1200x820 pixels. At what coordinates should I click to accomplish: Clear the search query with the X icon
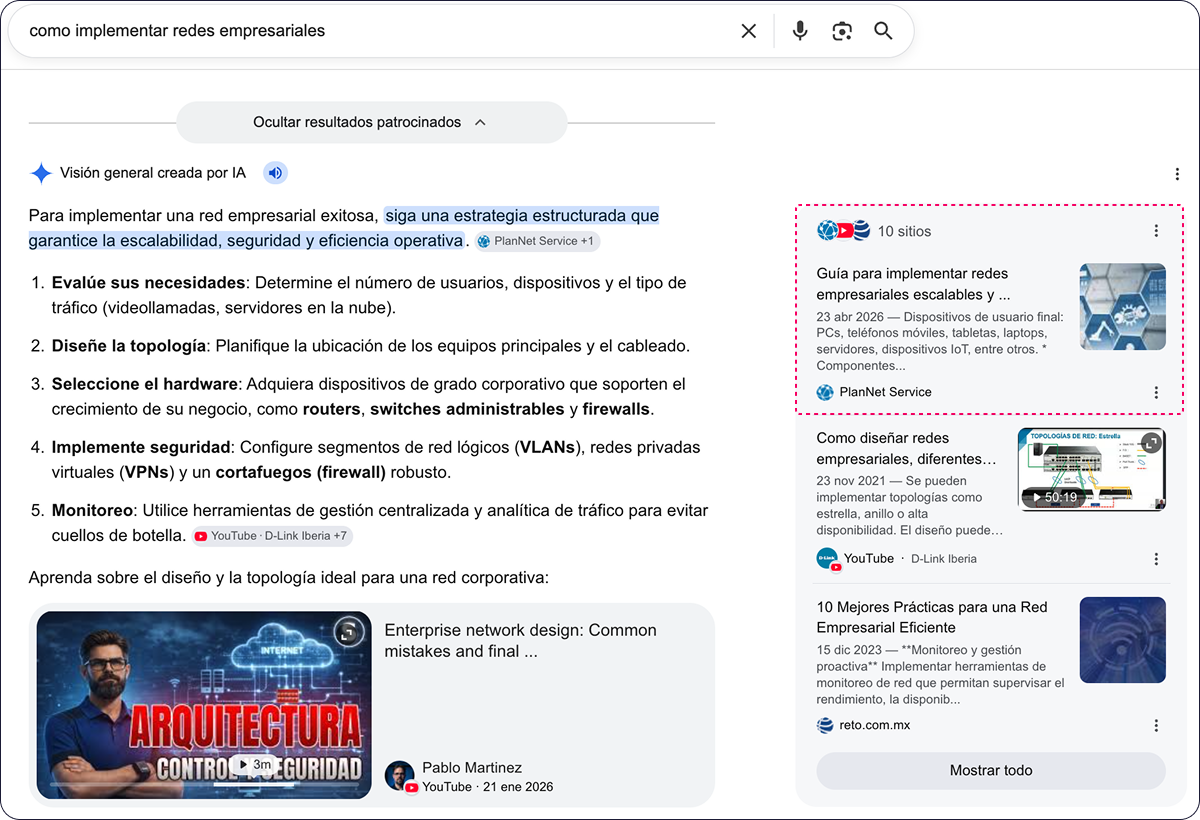pos(748,31)
